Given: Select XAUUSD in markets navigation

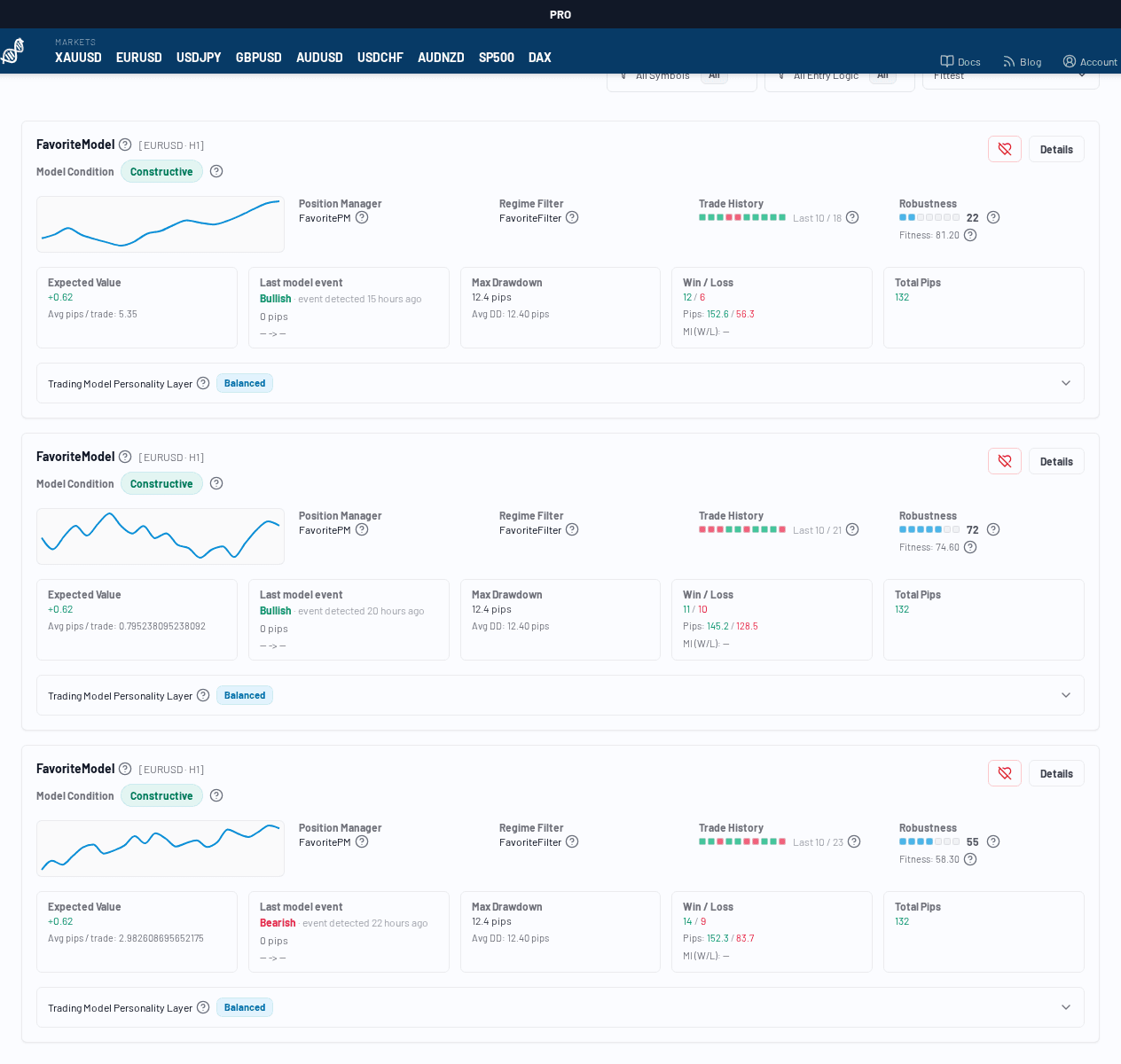Looking at the screenshot, I should tap(78, 58).
